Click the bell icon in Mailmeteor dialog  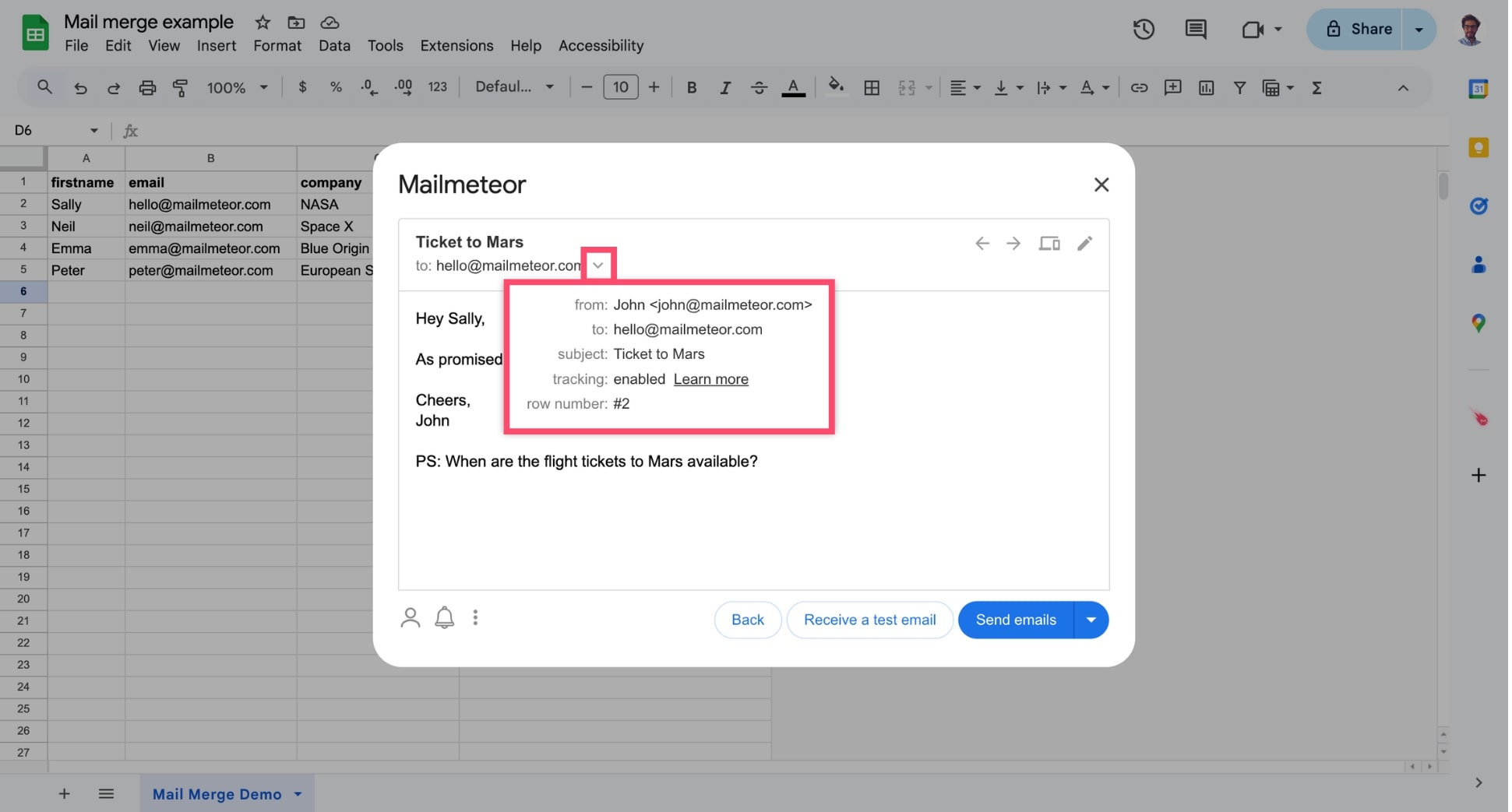tap(444, 618)
